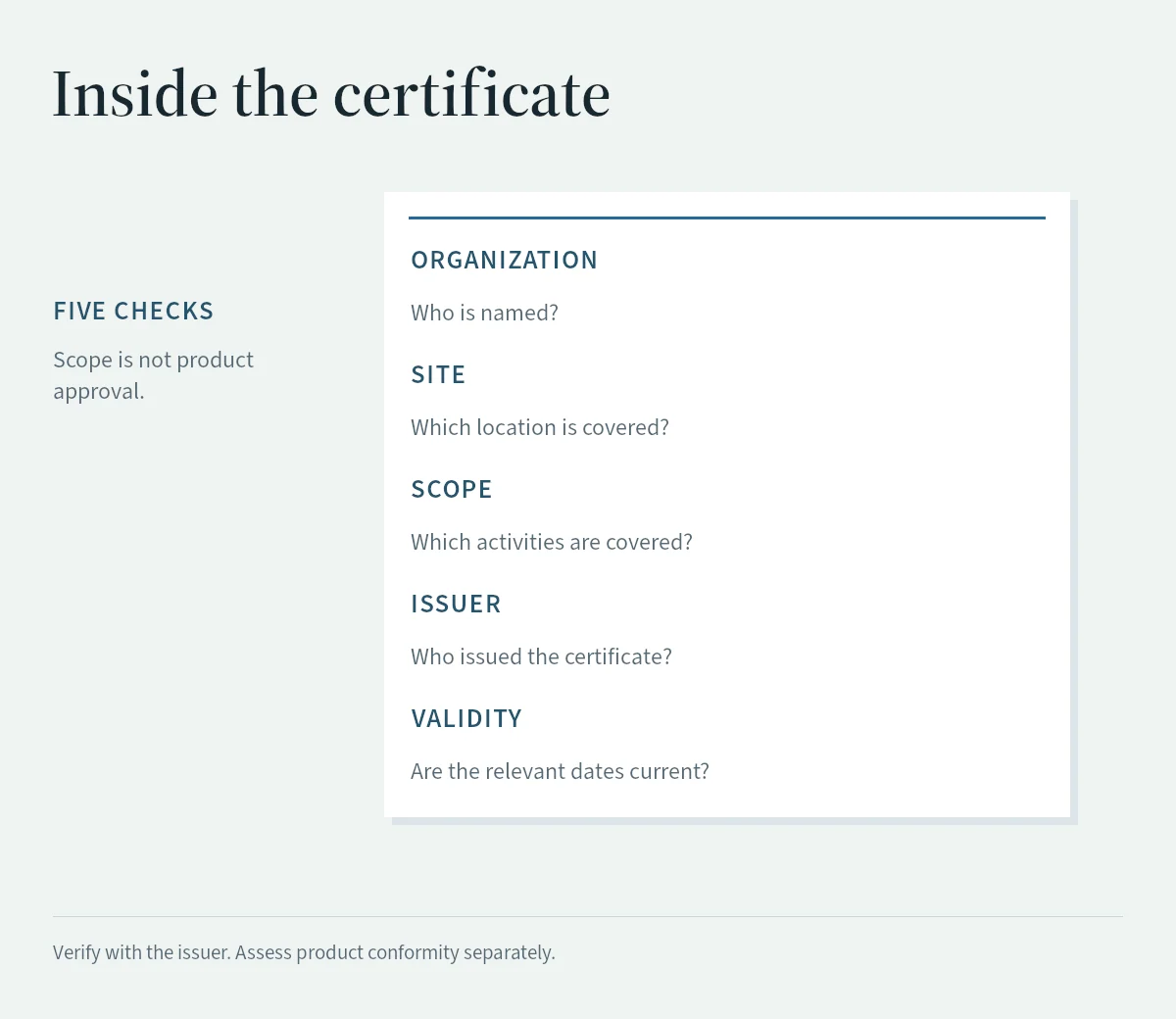Click the 'Verify with the issuer' footer note
This screenshot has height=1019, width=1176.
(x=304, y=952)
